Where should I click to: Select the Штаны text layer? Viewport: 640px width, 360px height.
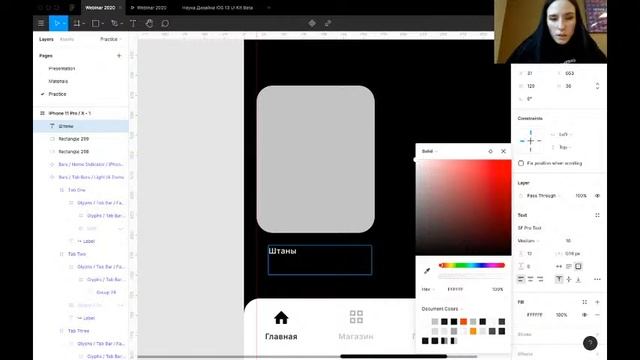pos(81,126)
